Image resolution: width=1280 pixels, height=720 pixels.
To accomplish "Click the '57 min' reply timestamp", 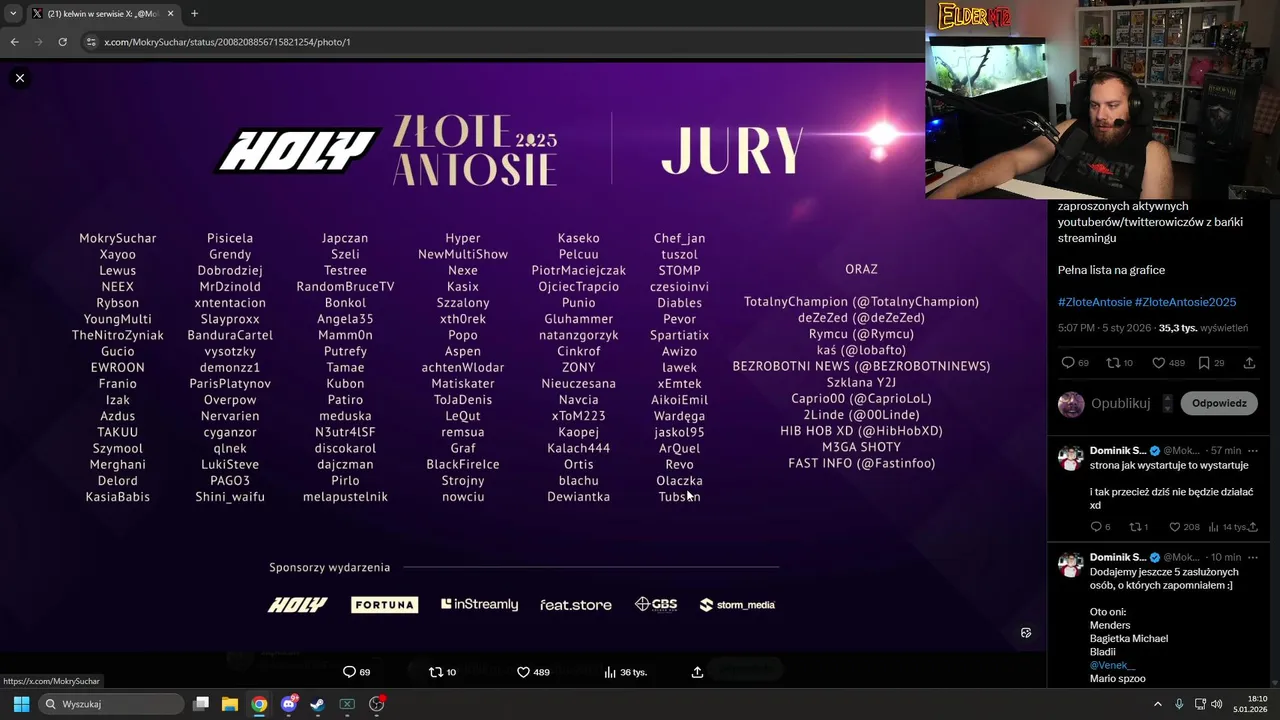I will point(1225,451).
